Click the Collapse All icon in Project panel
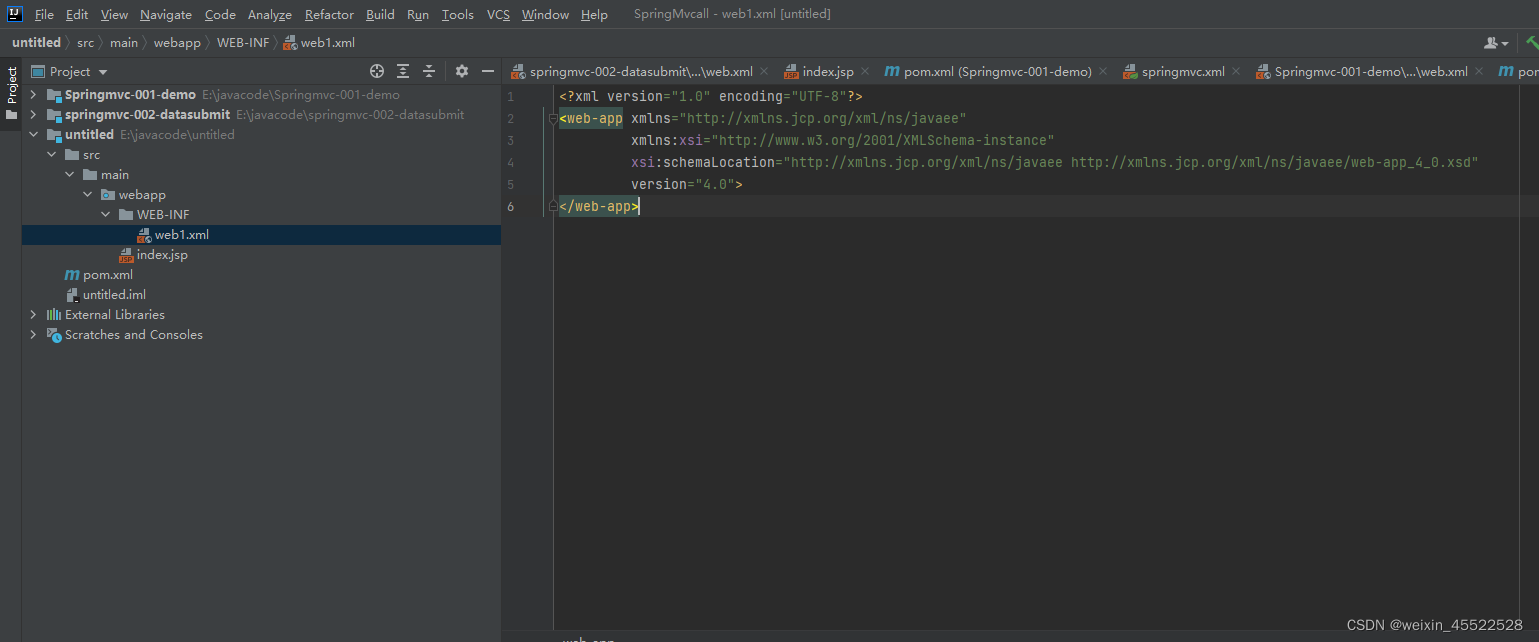 429,71
